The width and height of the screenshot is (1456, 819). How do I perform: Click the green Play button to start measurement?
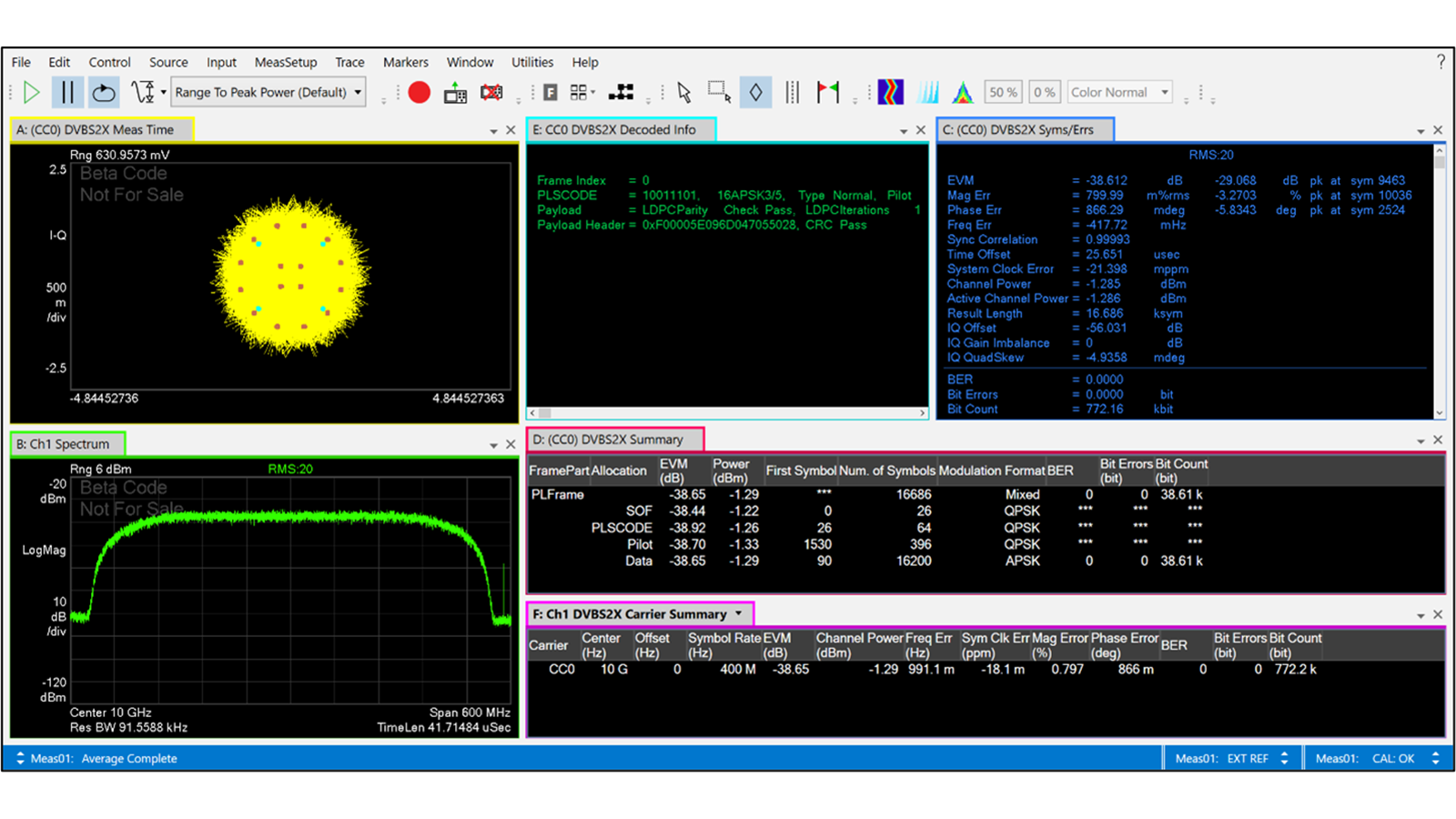click(30, 92)
